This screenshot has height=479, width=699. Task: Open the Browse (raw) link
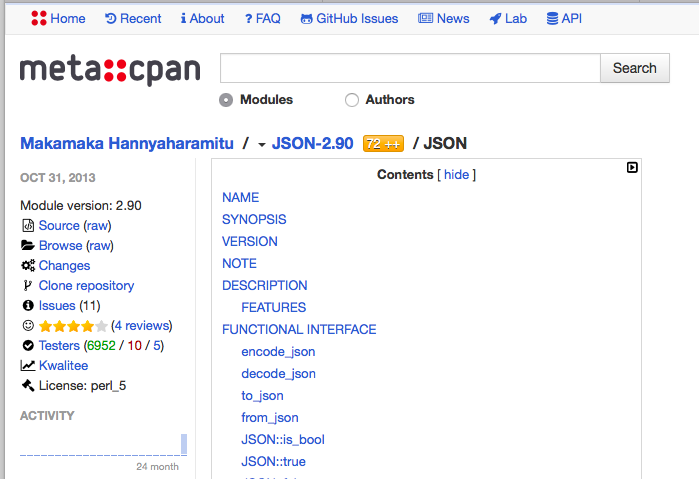click(x=100, y=245)
